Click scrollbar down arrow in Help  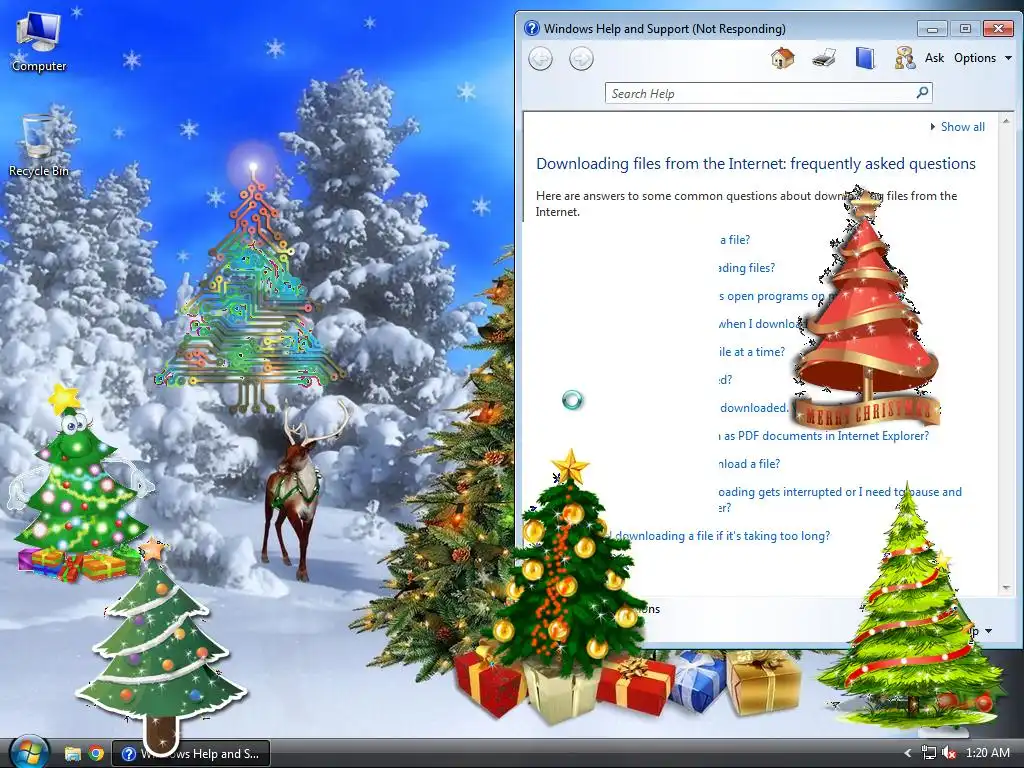tap(1006, 588)
